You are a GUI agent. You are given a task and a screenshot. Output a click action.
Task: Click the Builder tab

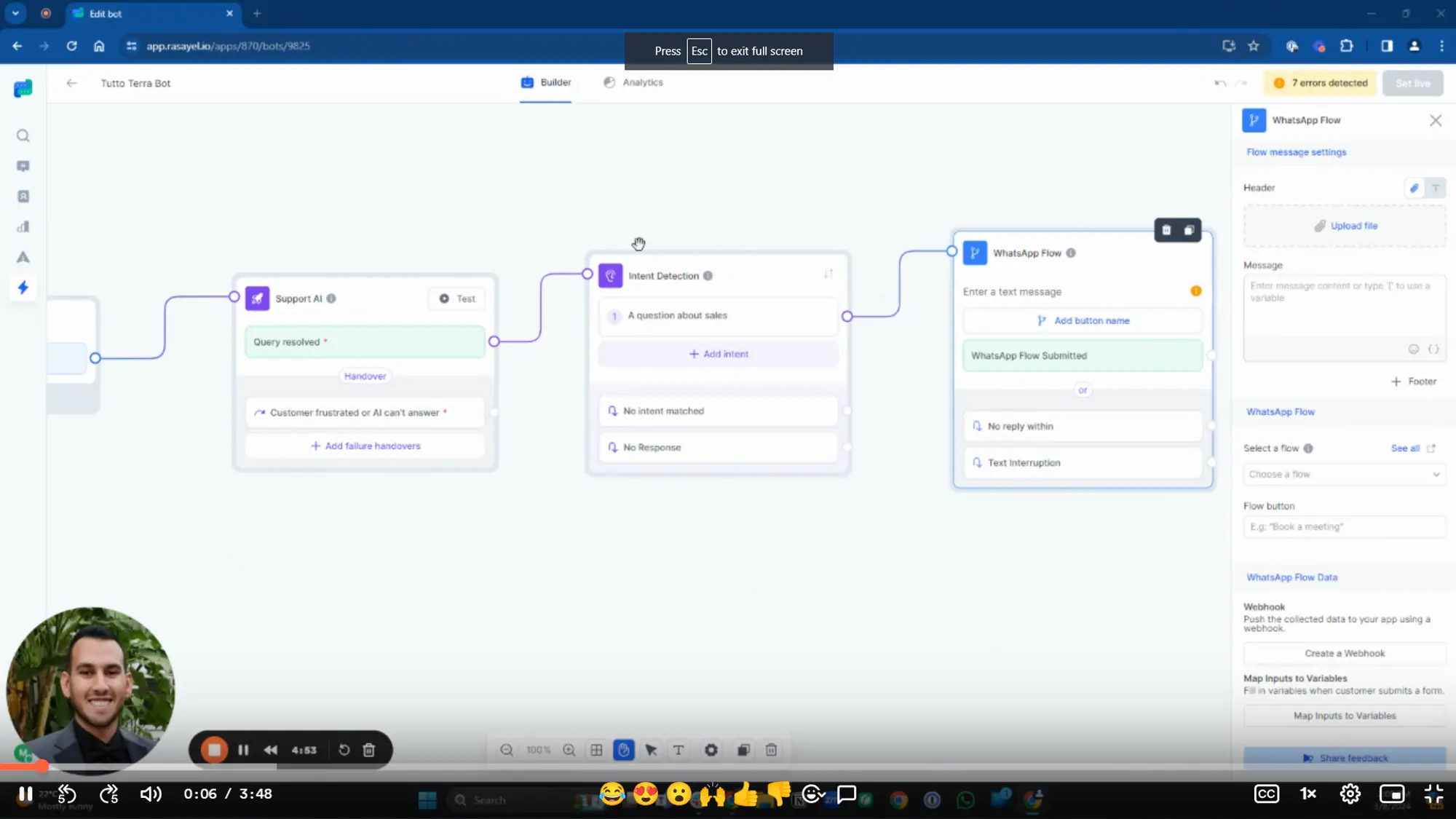pyautogui.click(x=548, y=82)
